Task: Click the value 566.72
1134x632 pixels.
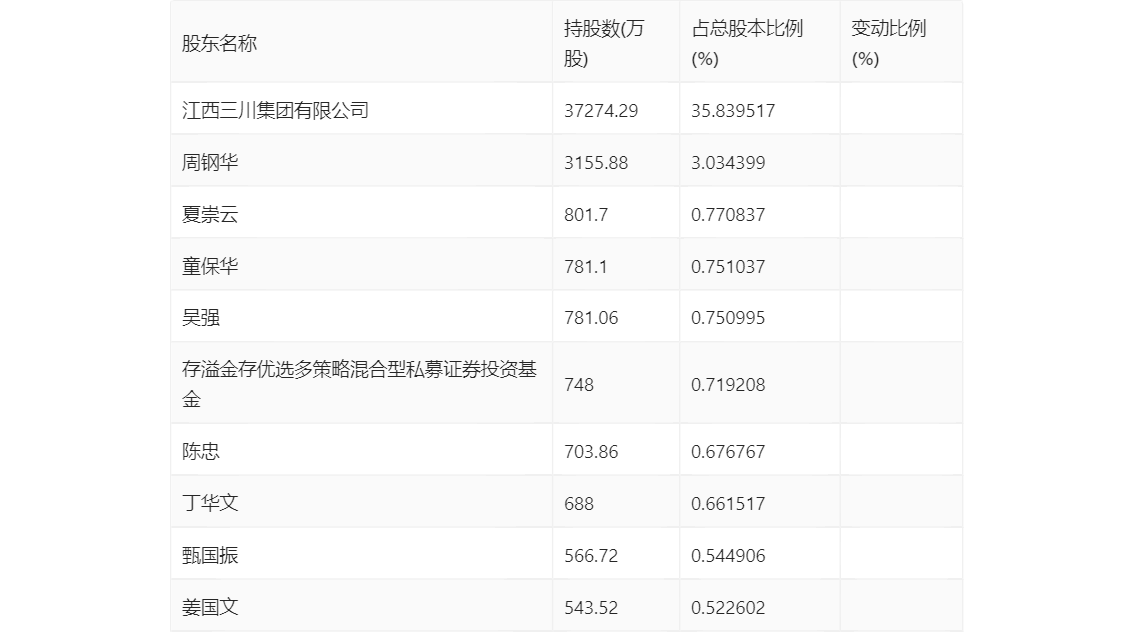Action: point(591,556)
